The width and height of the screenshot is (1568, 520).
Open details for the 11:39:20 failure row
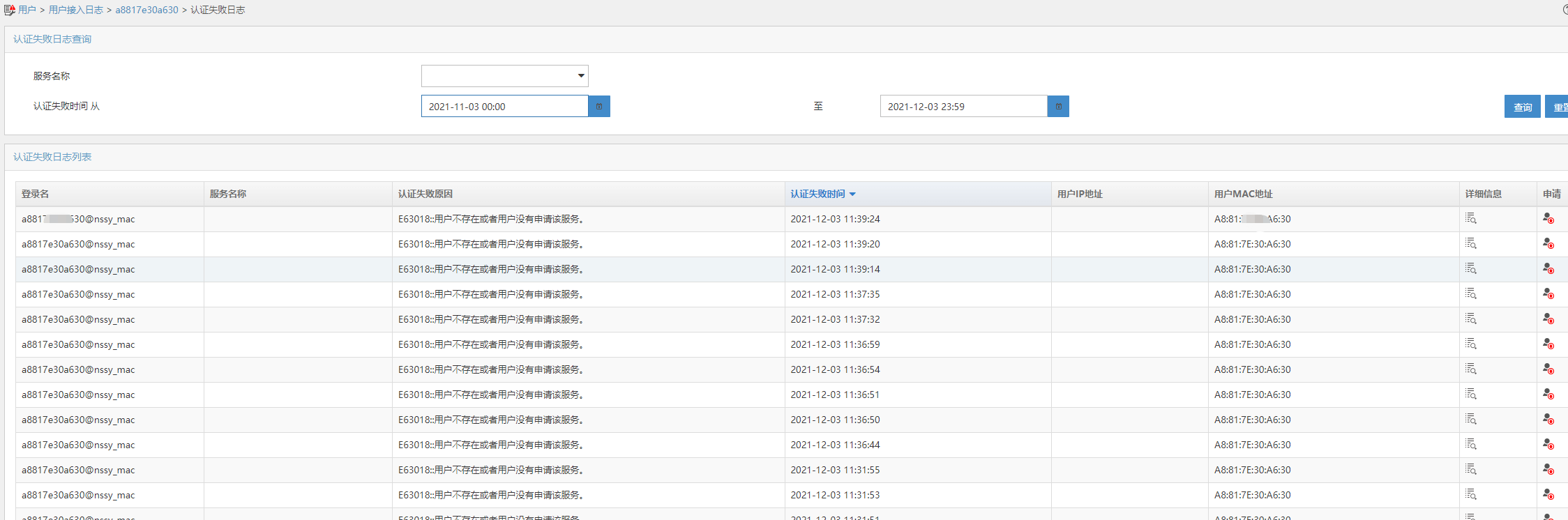click(1470, 243)
